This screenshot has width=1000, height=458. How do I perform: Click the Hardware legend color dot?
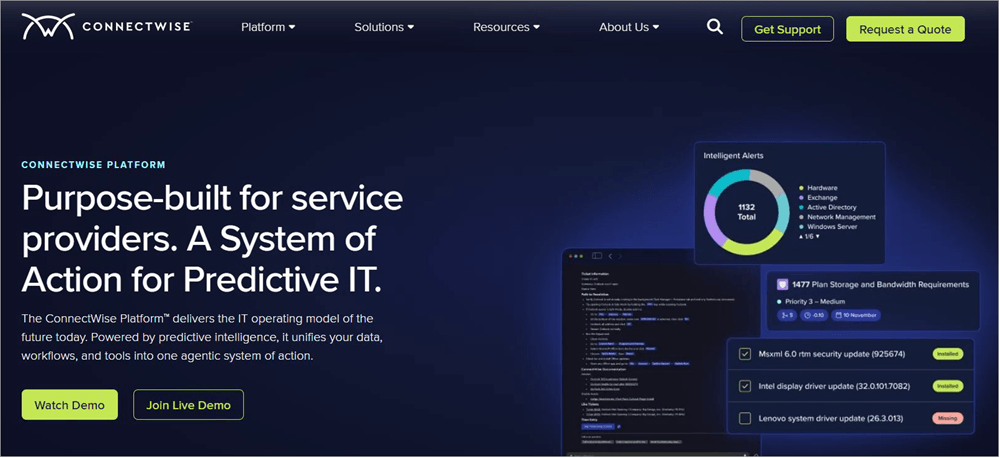coord(801,188)
